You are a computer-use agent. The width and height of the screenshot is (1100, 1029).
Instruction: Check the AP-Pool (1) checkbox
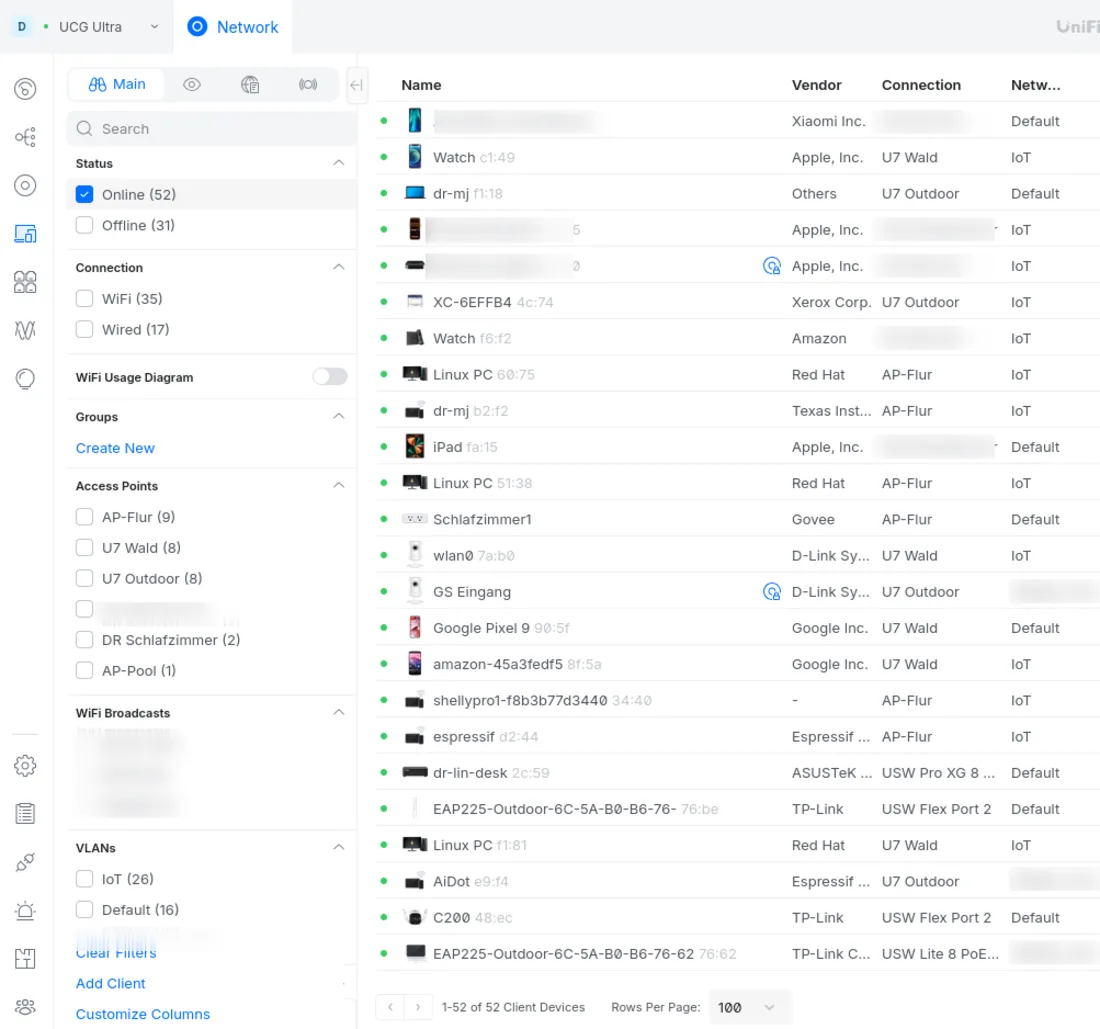84,671
